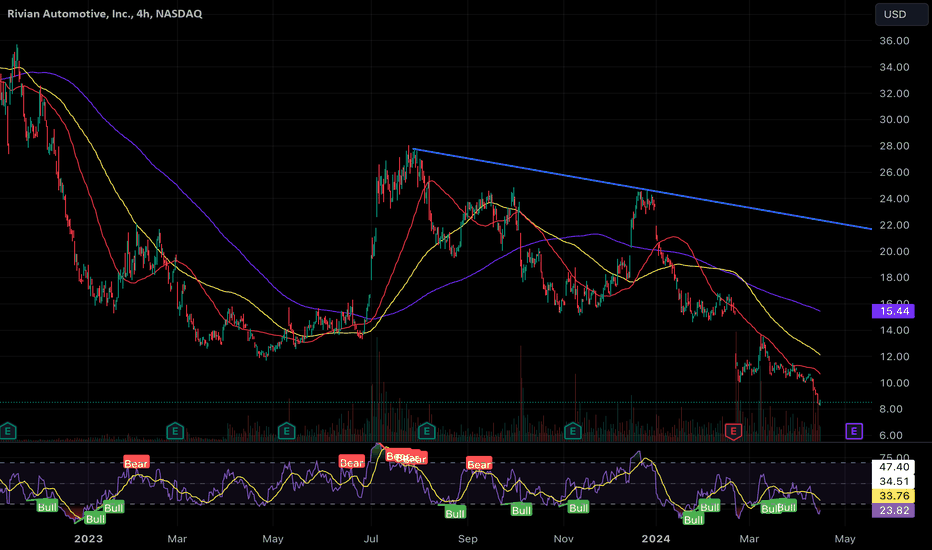Open the teal earnings marker near May 2023
This screenshot has width=932, height=550.
(x=286, y=430)
